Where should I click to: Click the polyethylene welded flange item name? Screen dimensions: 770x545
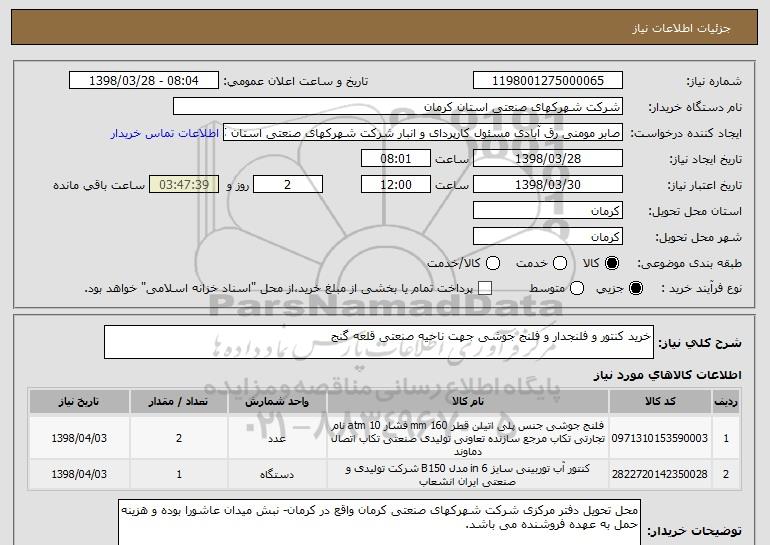(x=468, y=438)
